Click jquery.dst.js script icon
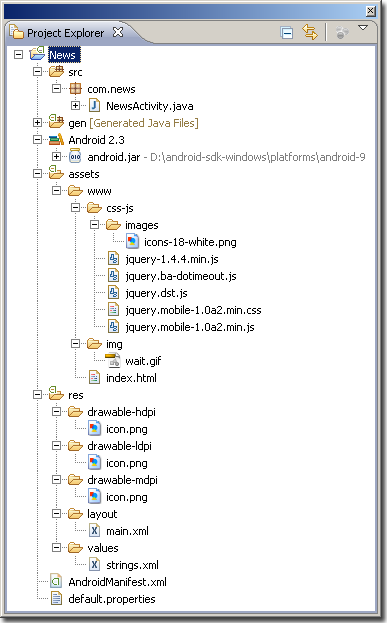This screenshot has height=623, width=387. pyautogui.click(x=114, y=293)
